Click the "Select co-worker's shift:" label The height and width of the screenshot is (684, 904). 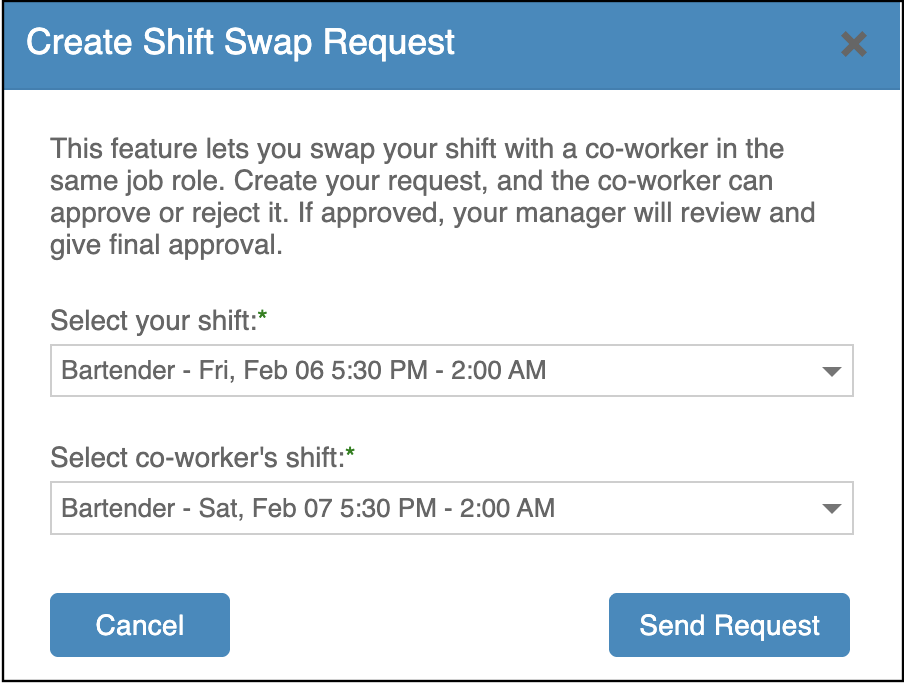pos(197,458)
